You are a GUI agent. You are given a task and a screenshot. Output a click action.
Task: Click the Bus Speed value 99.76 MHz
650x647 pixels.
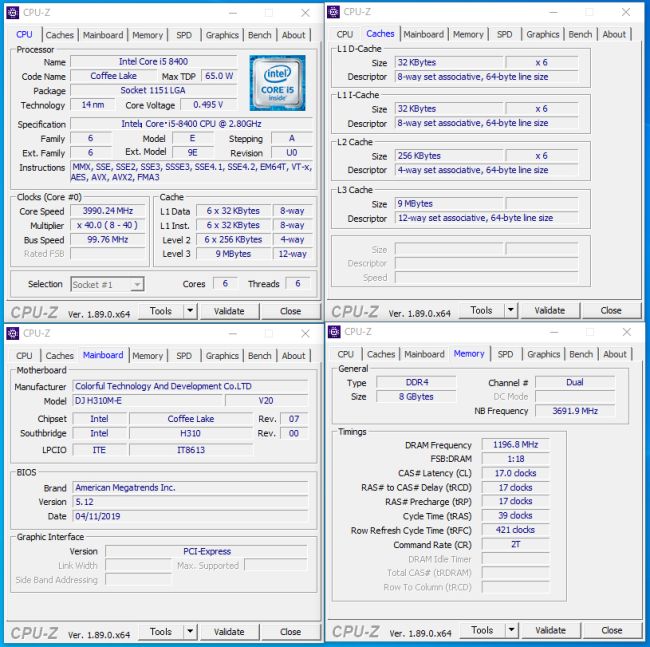click(x=108, y=239)
